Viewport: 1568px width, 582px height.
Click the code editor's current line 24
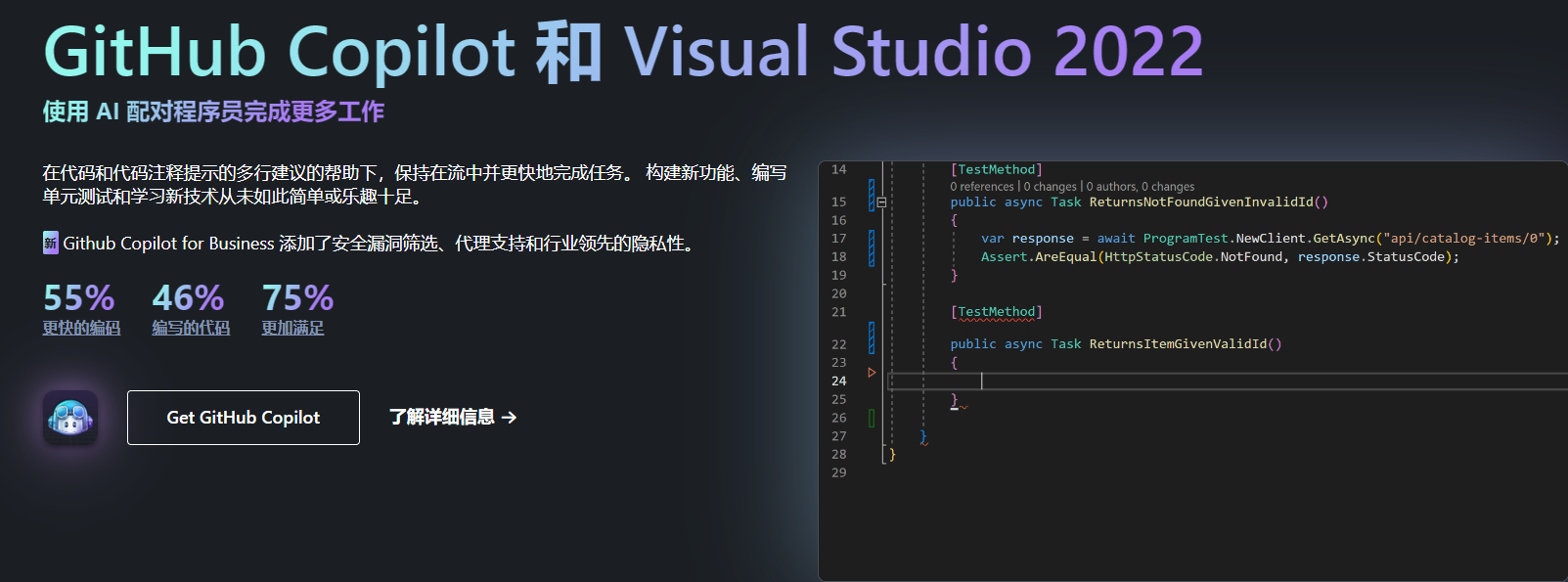[1227, 381]
